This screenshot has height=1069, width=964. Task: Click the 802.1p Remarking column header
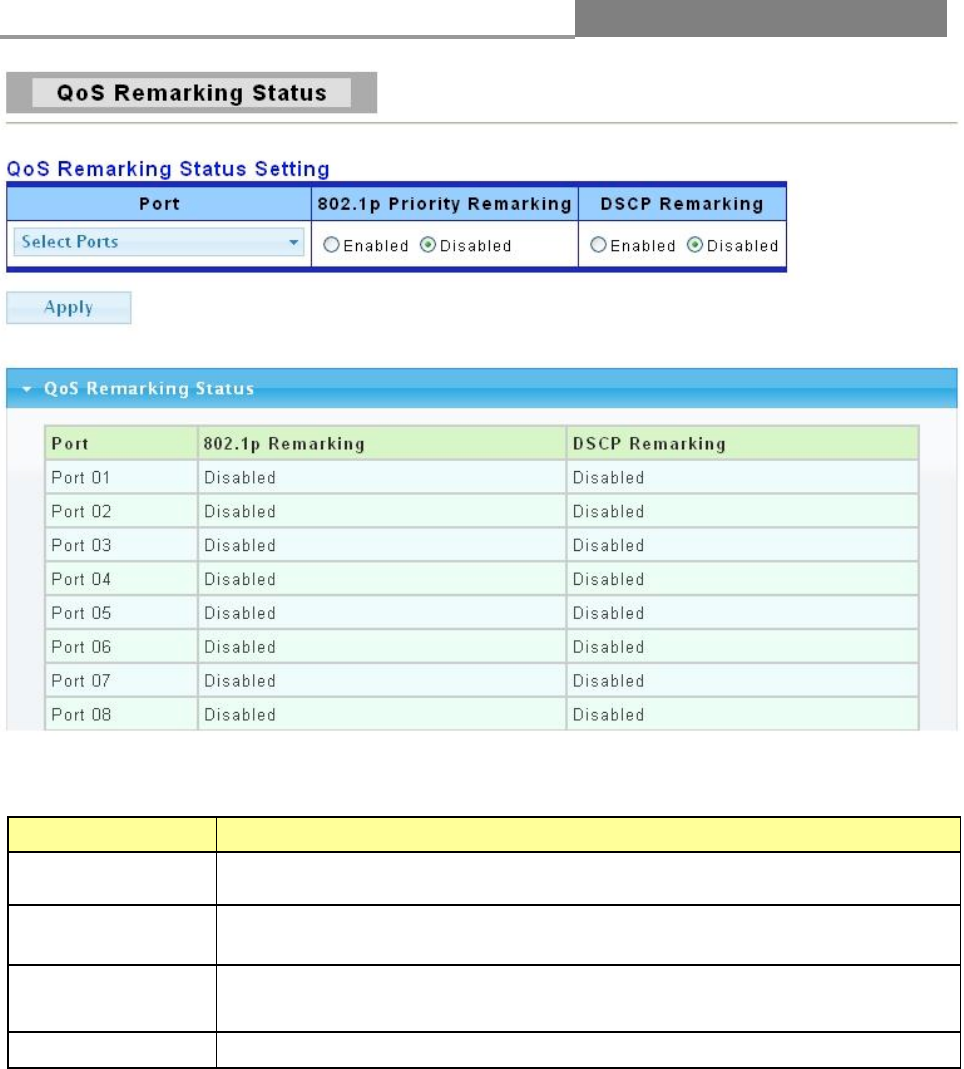[382, 443]
